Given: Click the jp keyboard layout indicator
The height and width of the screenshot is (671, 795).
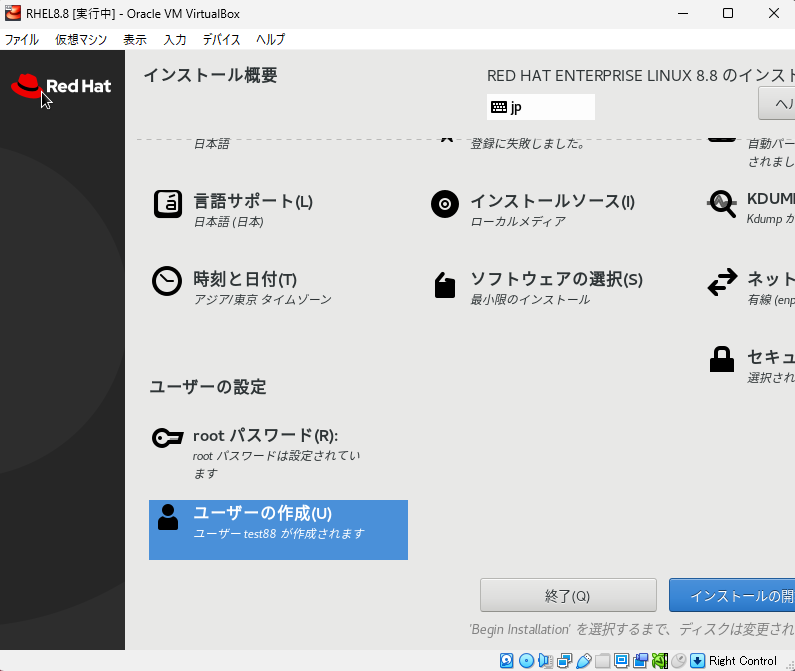Looking at the screenshot, I should [540, 107].
